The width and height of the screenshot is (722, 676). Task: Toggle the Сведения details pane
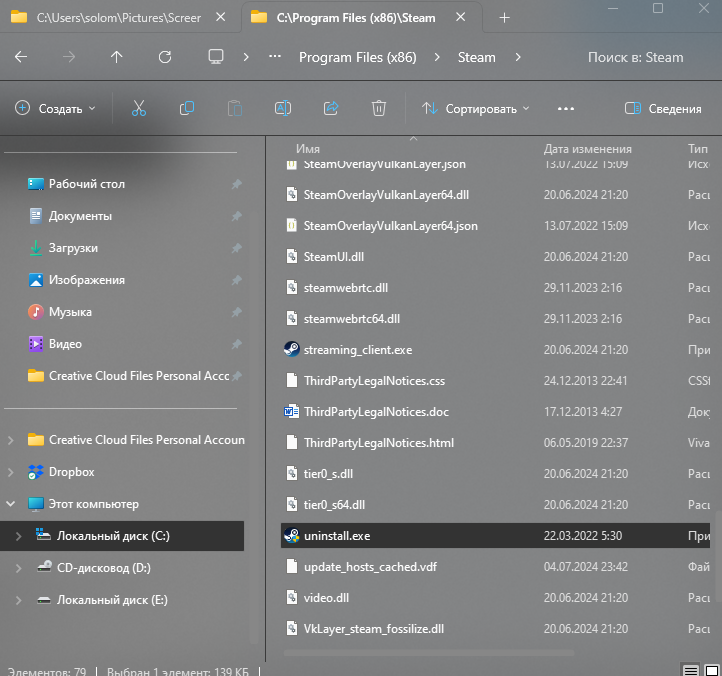tap(663, 109)
